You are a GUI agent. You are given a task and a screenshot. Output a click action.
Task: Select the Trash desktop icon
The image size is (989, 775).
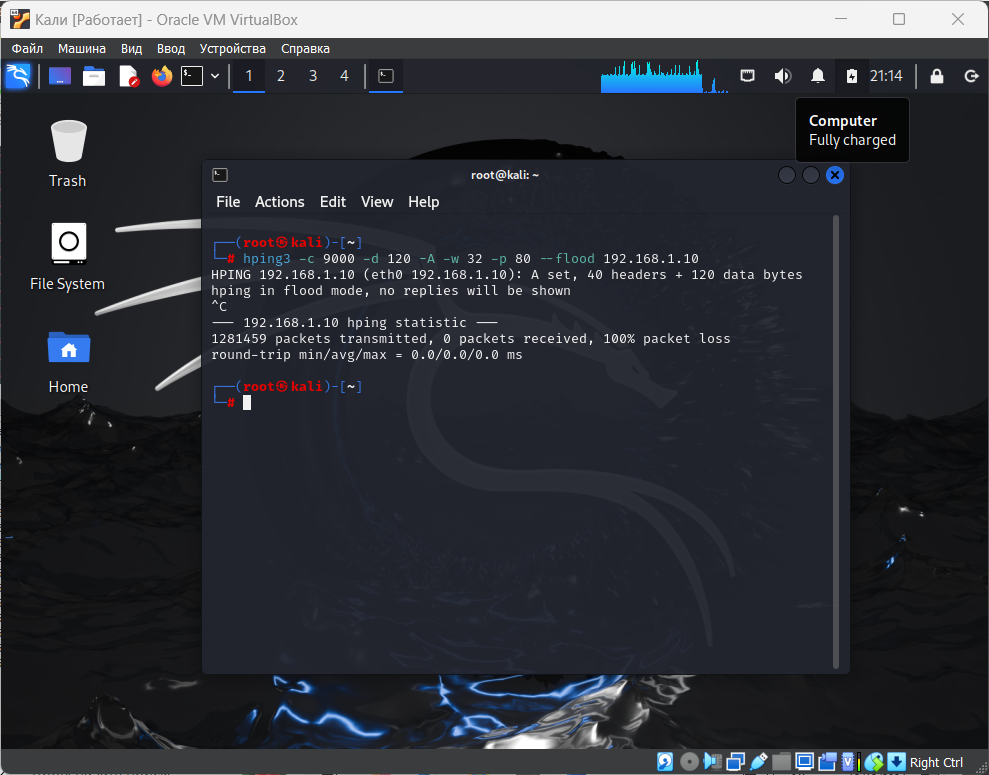[x=67, y=154]
